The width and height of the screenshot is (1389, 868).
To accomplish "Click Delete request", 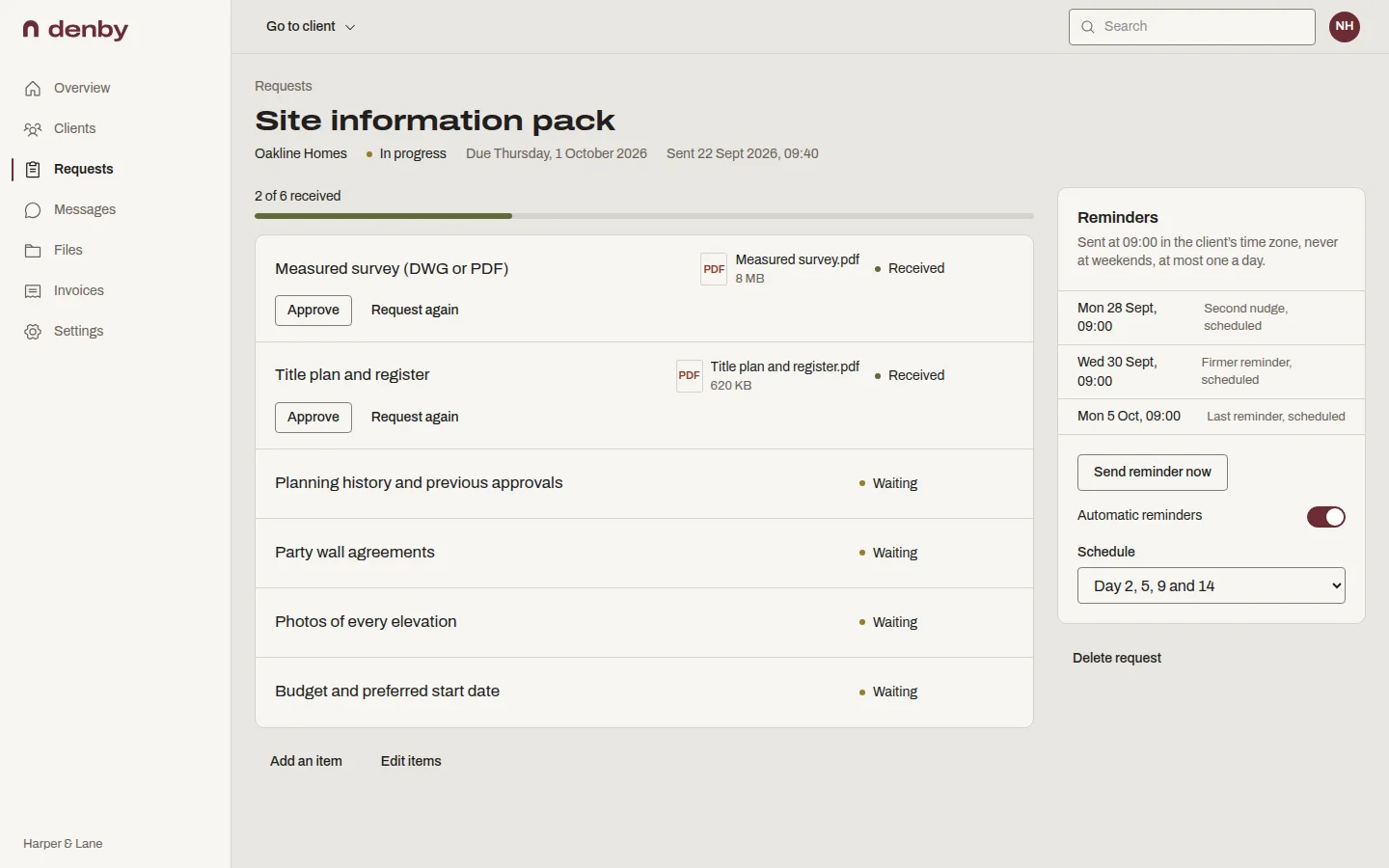I will 1117,659.
